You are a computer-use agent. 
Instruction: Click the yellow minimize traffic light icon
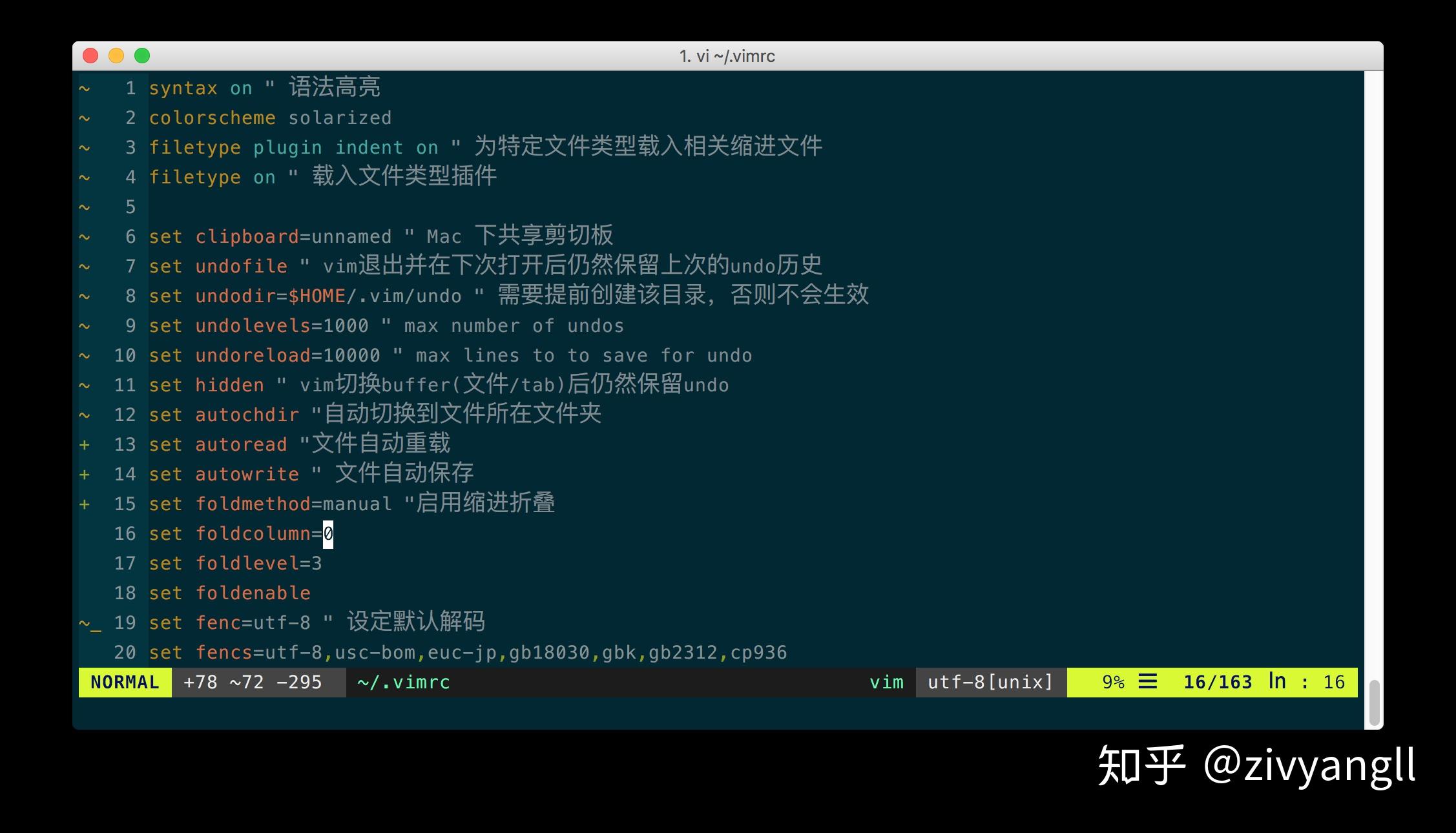point(116,56)
